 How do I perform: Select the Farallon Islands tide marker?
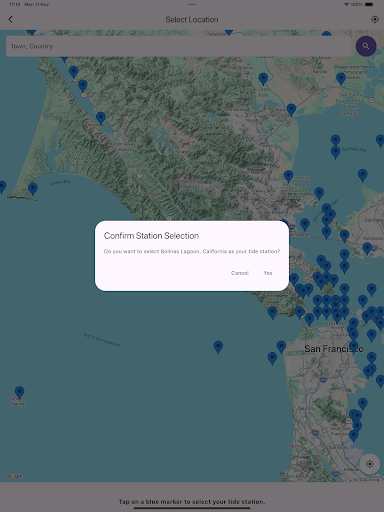pyautogui.click(x=19, y=393)
